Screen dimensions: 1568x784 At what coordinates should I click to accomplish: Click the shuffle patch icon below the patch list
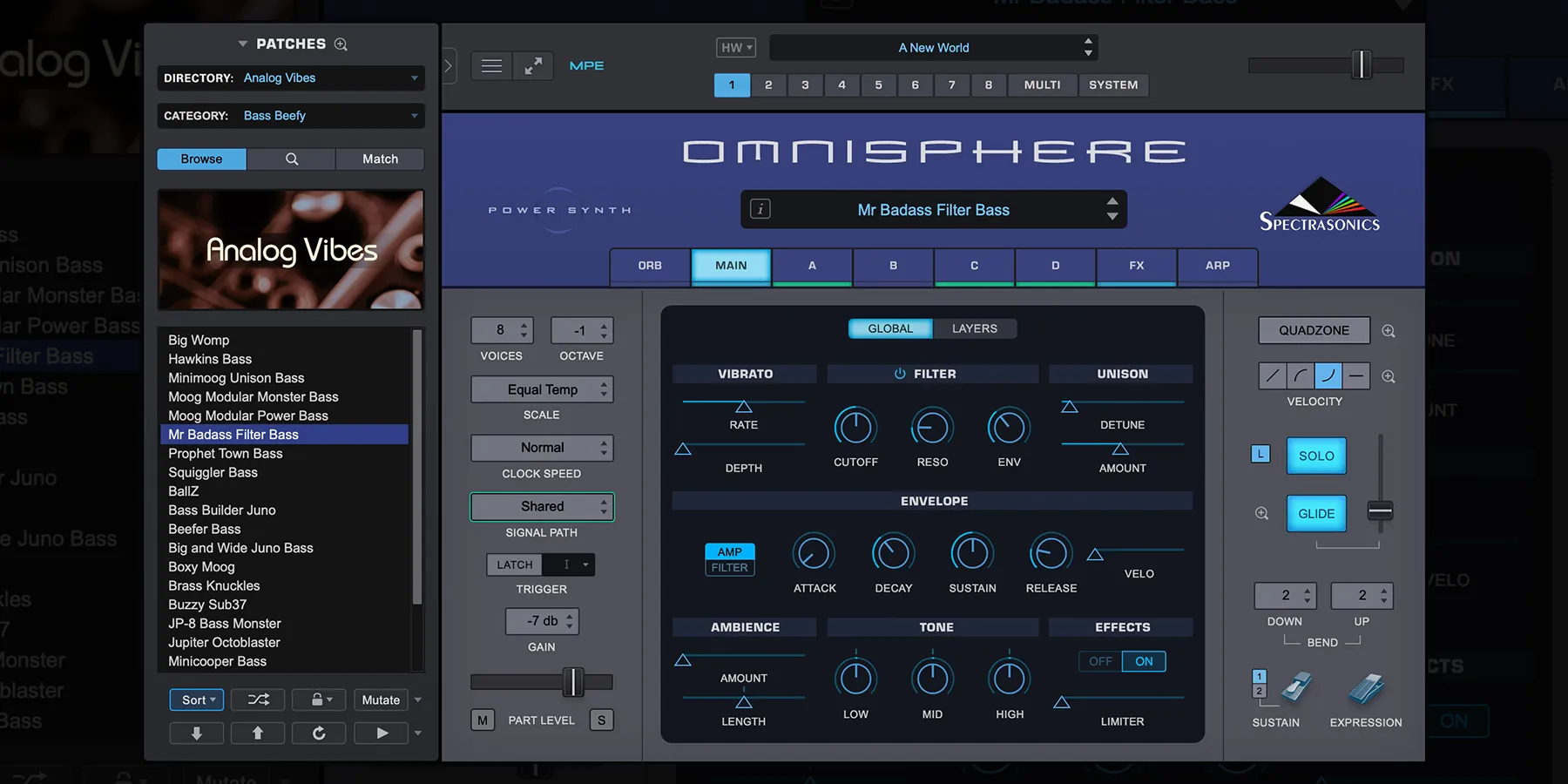[257, 700]
